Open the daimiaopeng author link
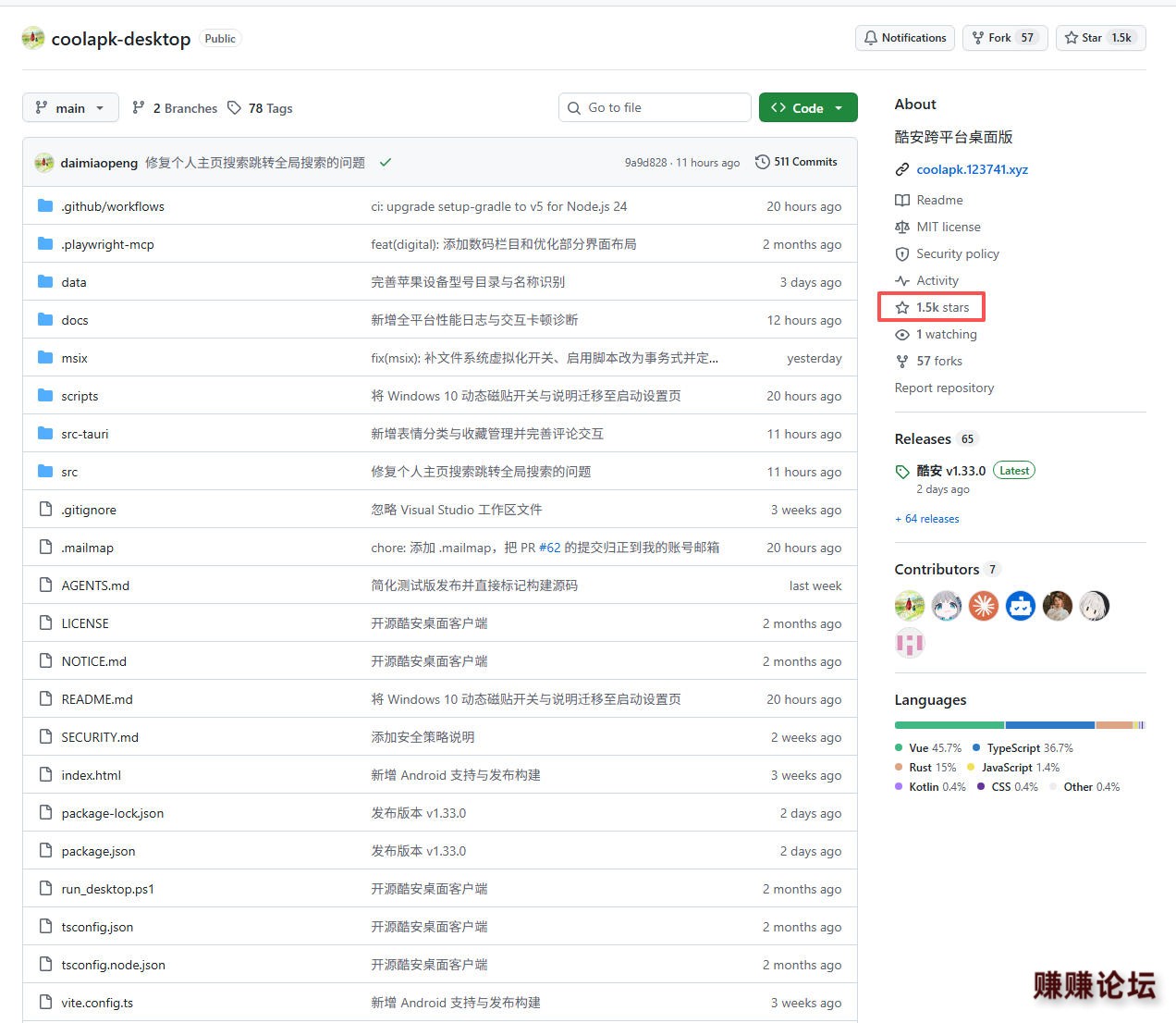This screenshot has height=1023, width=1176. point(99,163)
